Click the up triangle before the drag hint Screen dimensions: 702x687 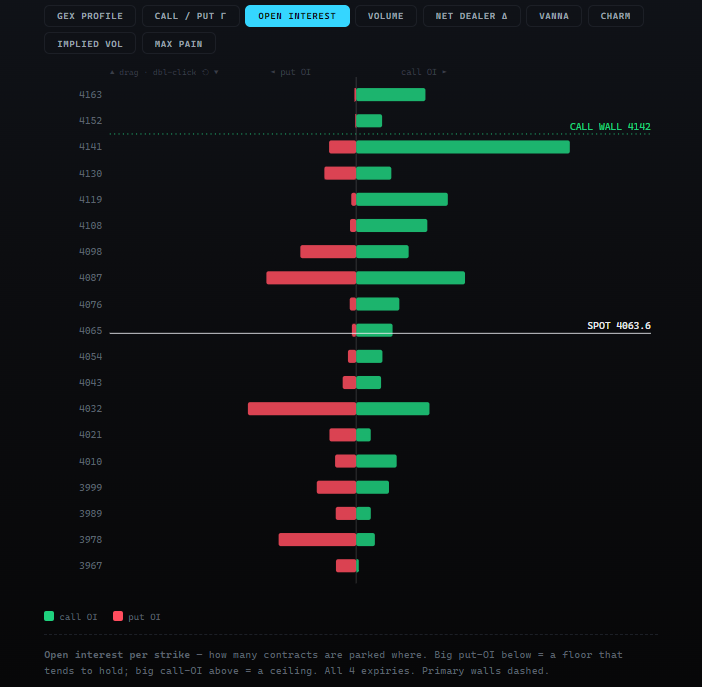[112, 72]
